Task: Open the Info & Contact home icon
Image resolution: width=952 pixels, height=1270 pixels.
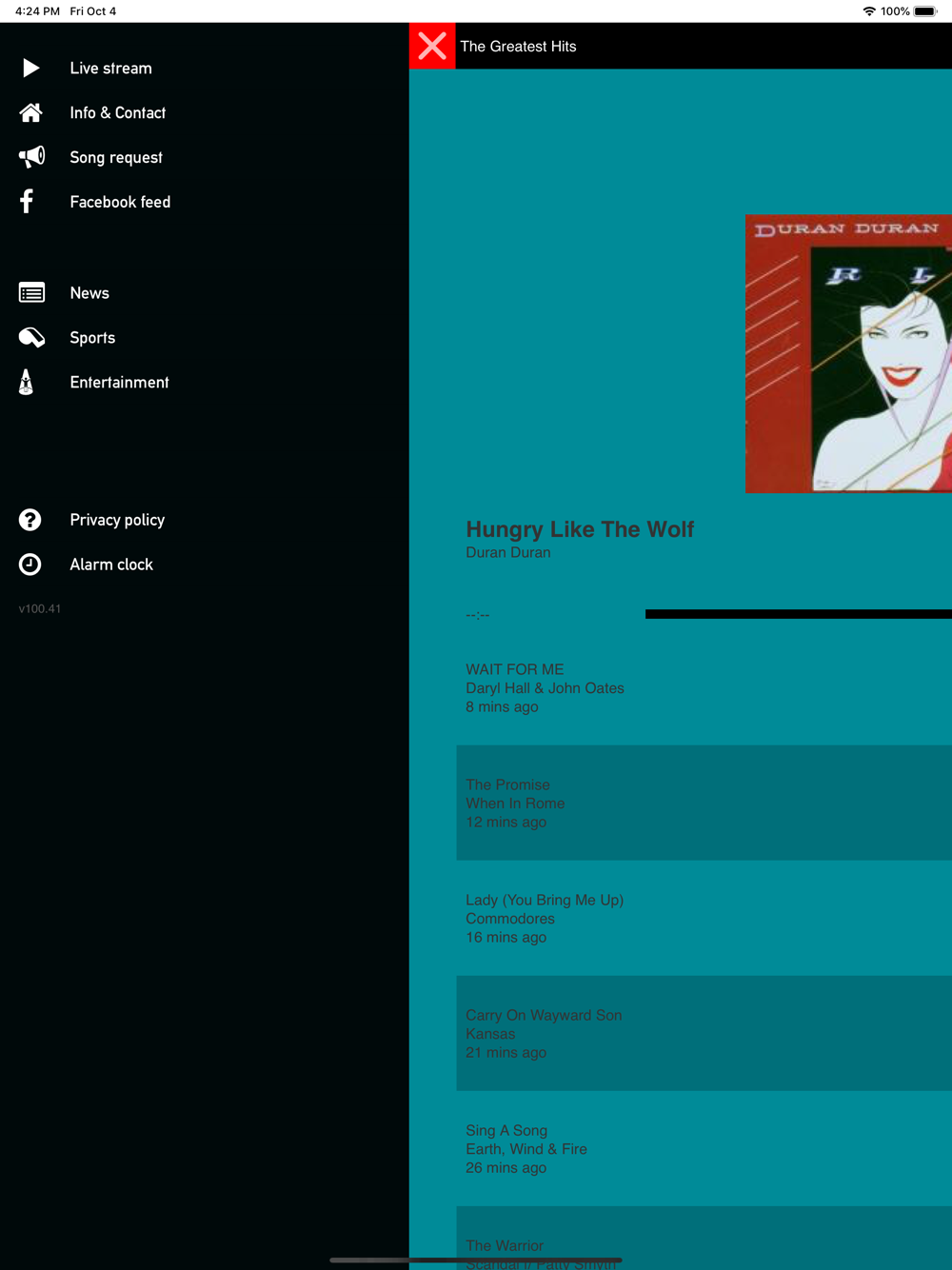Action: (x=30, y=112)
